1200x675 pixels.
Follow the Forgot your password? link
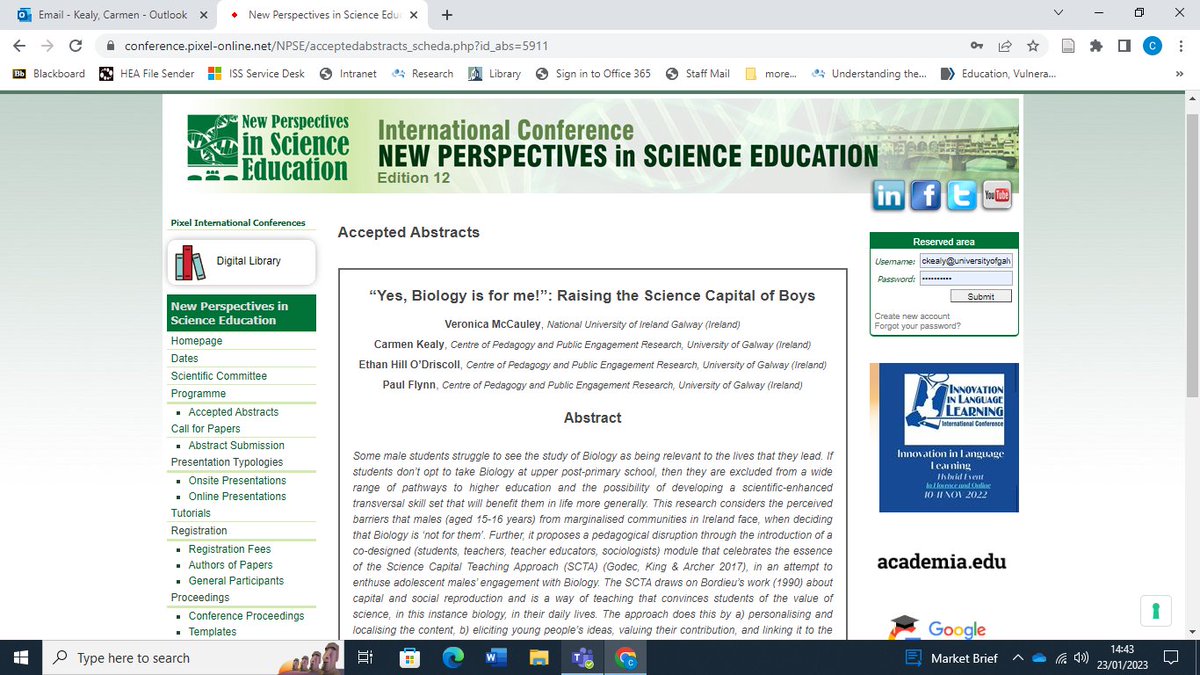coord(917,326)
